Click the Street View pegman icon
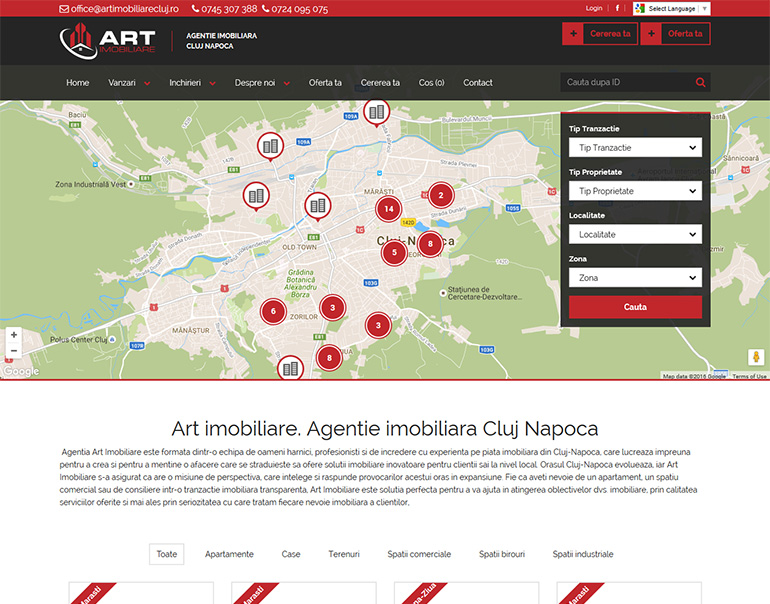This screenshot has width=770, height=604. pos(756,357)
